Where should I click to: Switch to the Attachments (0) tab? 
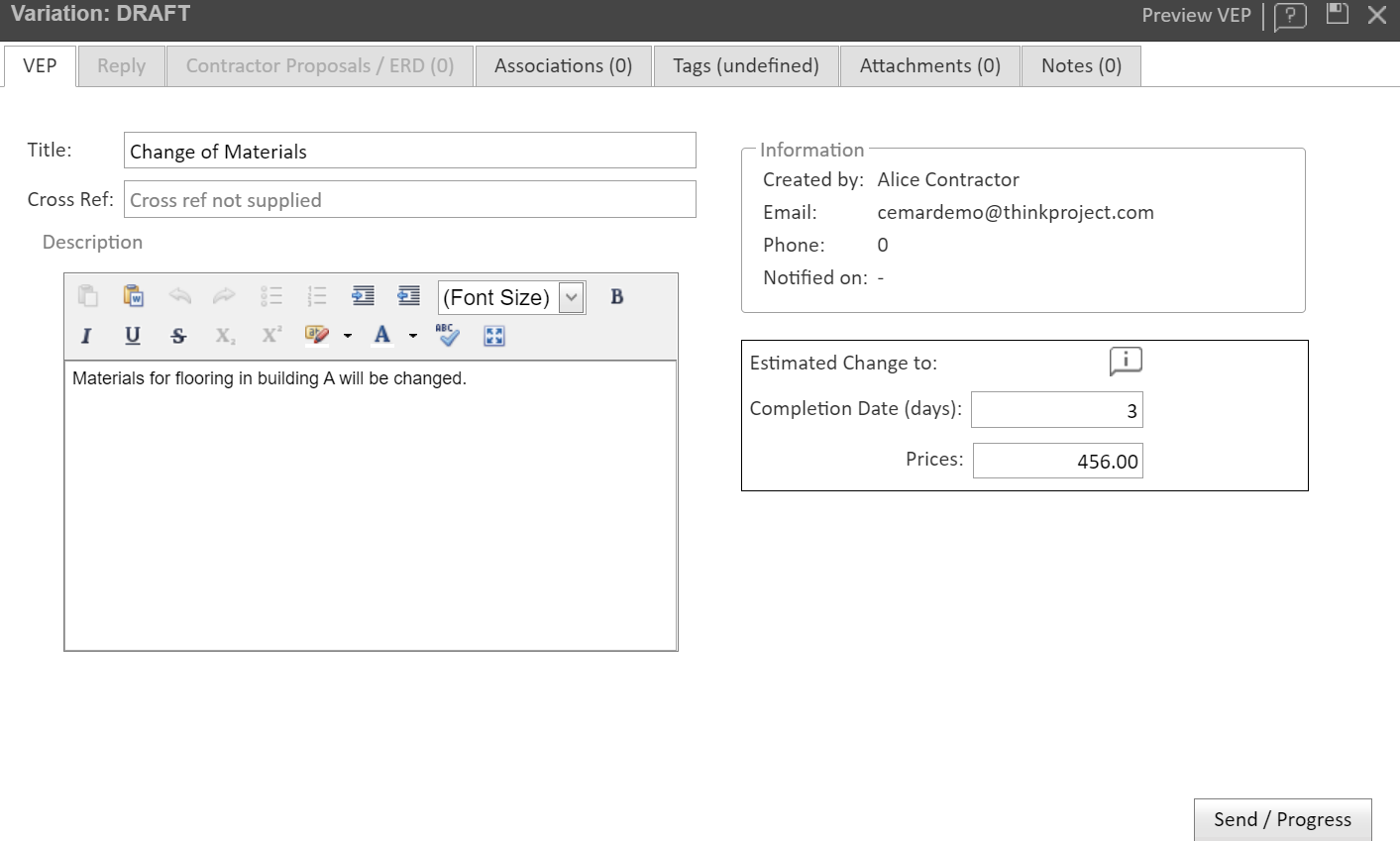pos(929,66)
